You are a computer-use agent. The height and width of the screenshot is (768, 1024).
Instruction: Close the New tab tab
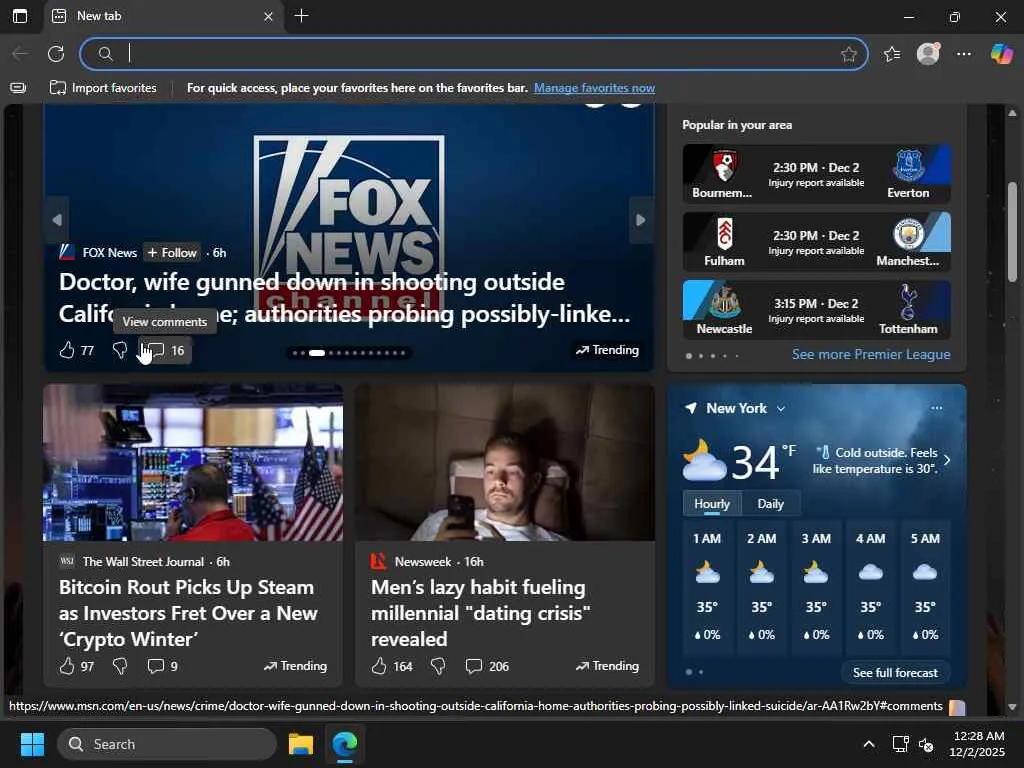[x=268, y=16]
